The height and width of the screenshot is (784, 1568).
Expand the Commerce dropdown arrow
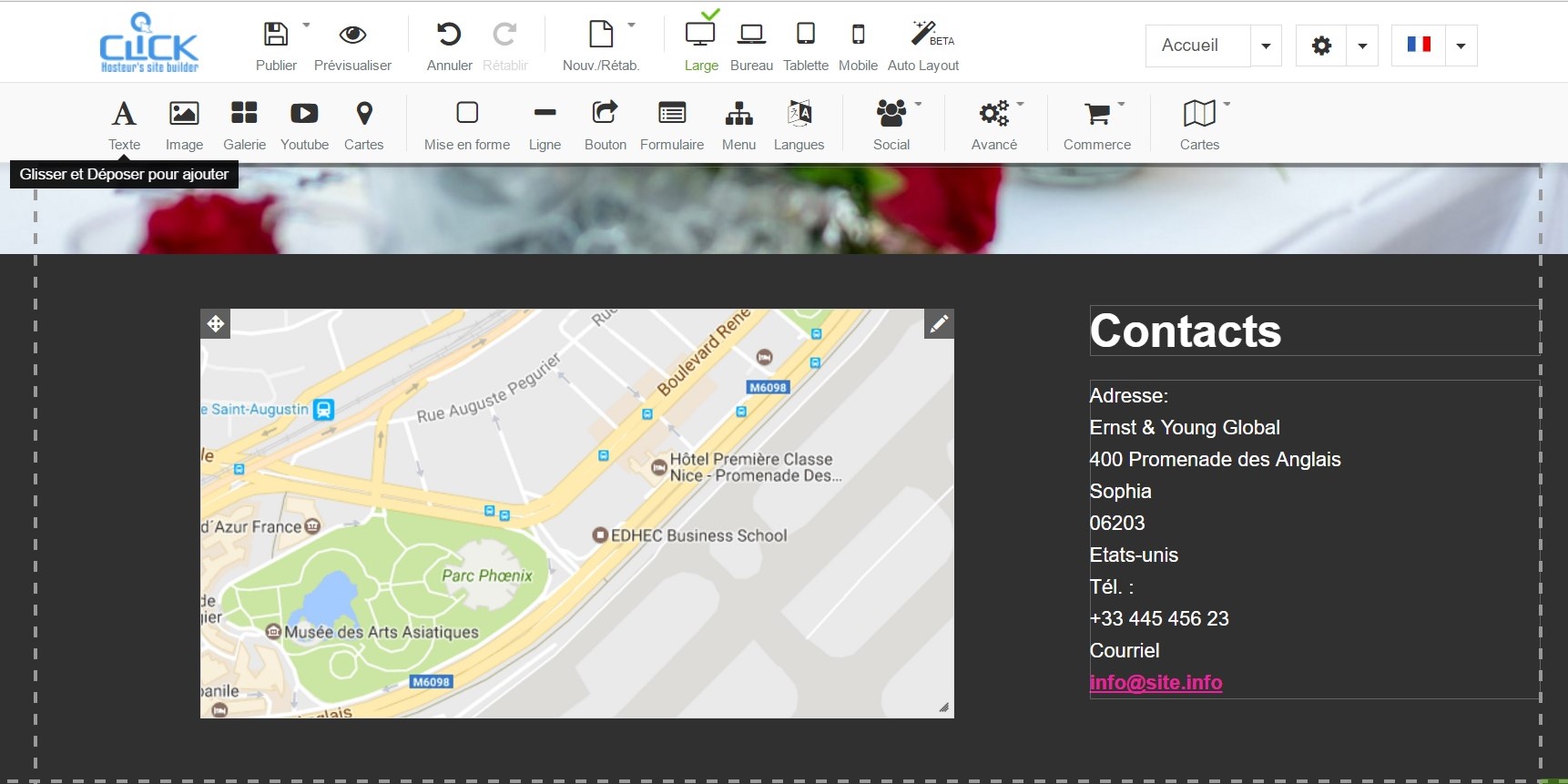(x=1121, y=104)
